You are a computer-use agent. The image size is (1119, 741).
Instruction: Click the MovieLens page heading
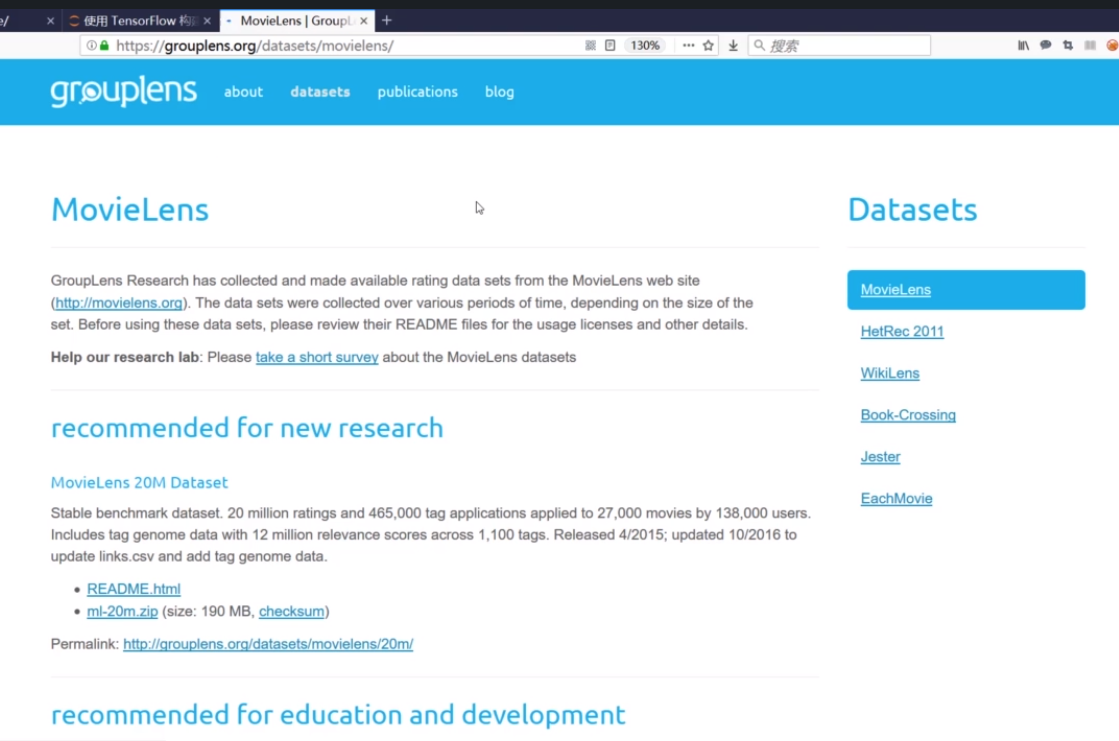[130, 210]
